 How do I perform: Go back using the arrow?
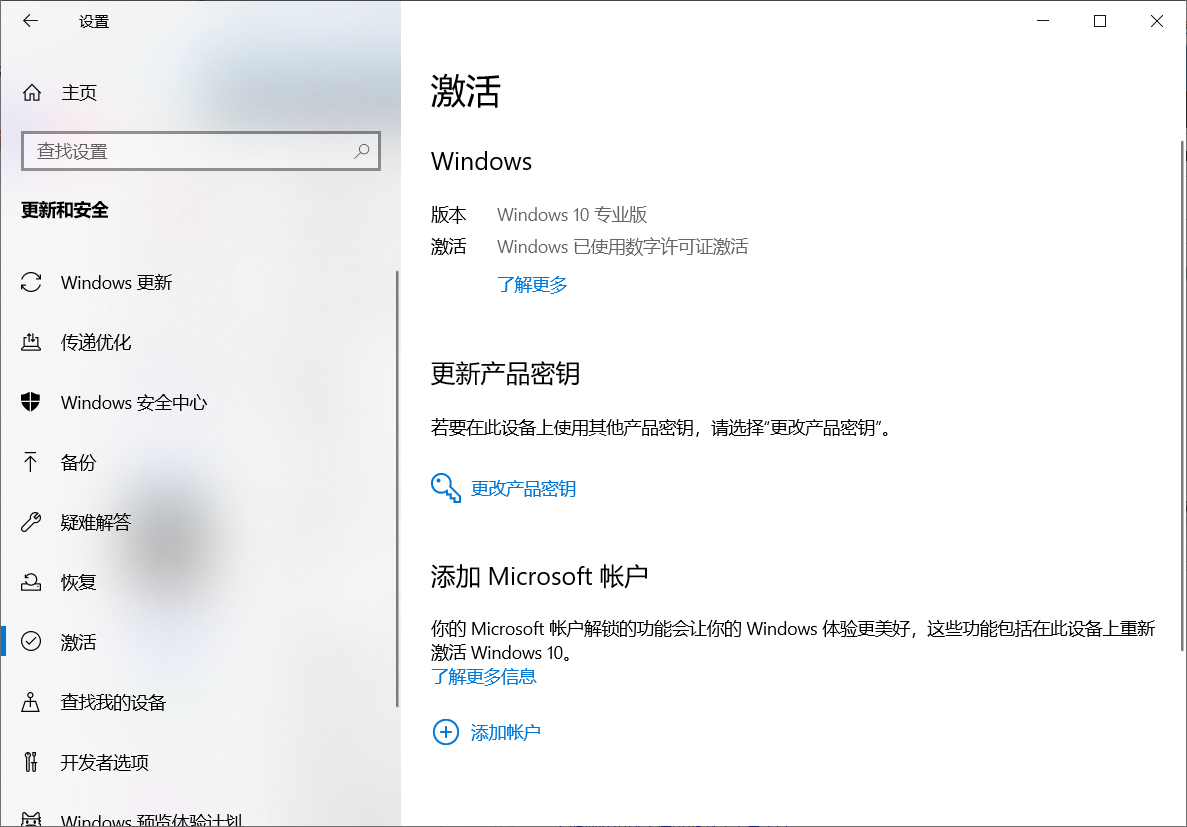tap(30, 20)
